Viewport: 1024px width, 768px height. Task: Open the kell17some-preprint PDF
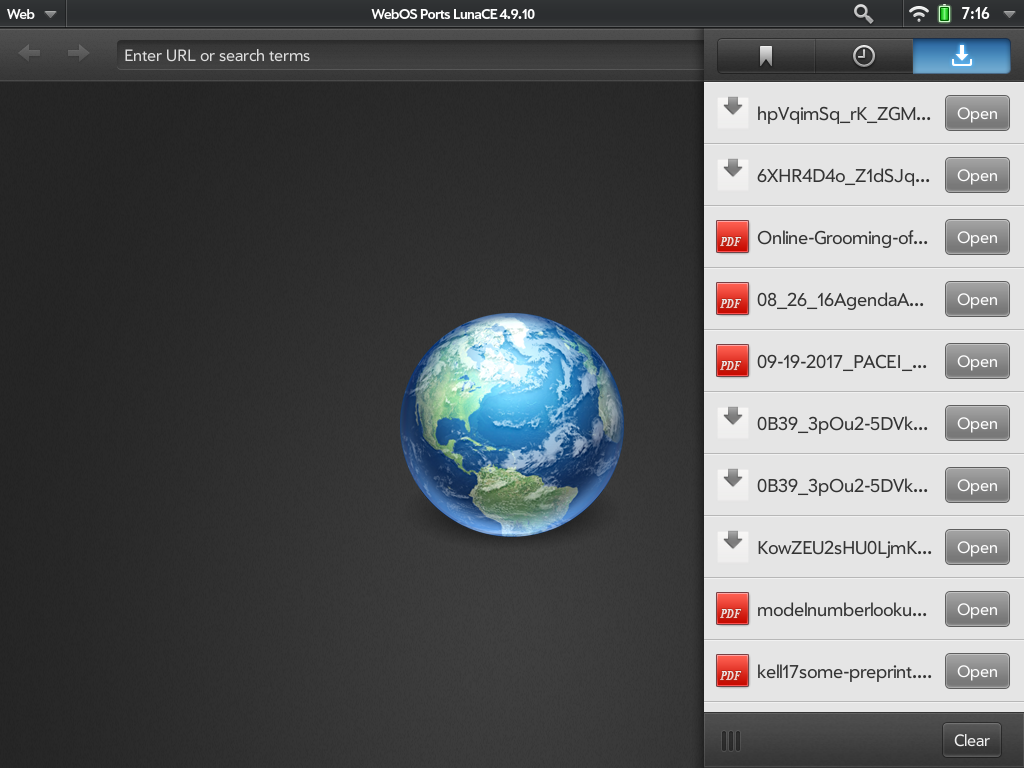[977, 671]
